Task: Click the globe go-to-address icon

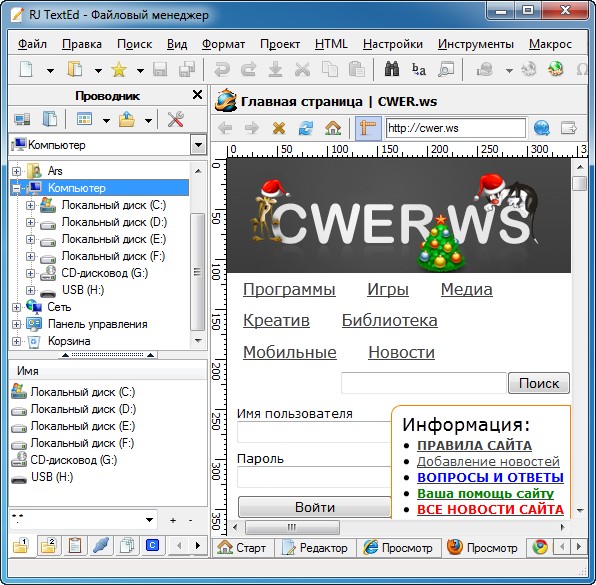Action: click(541, 128)
